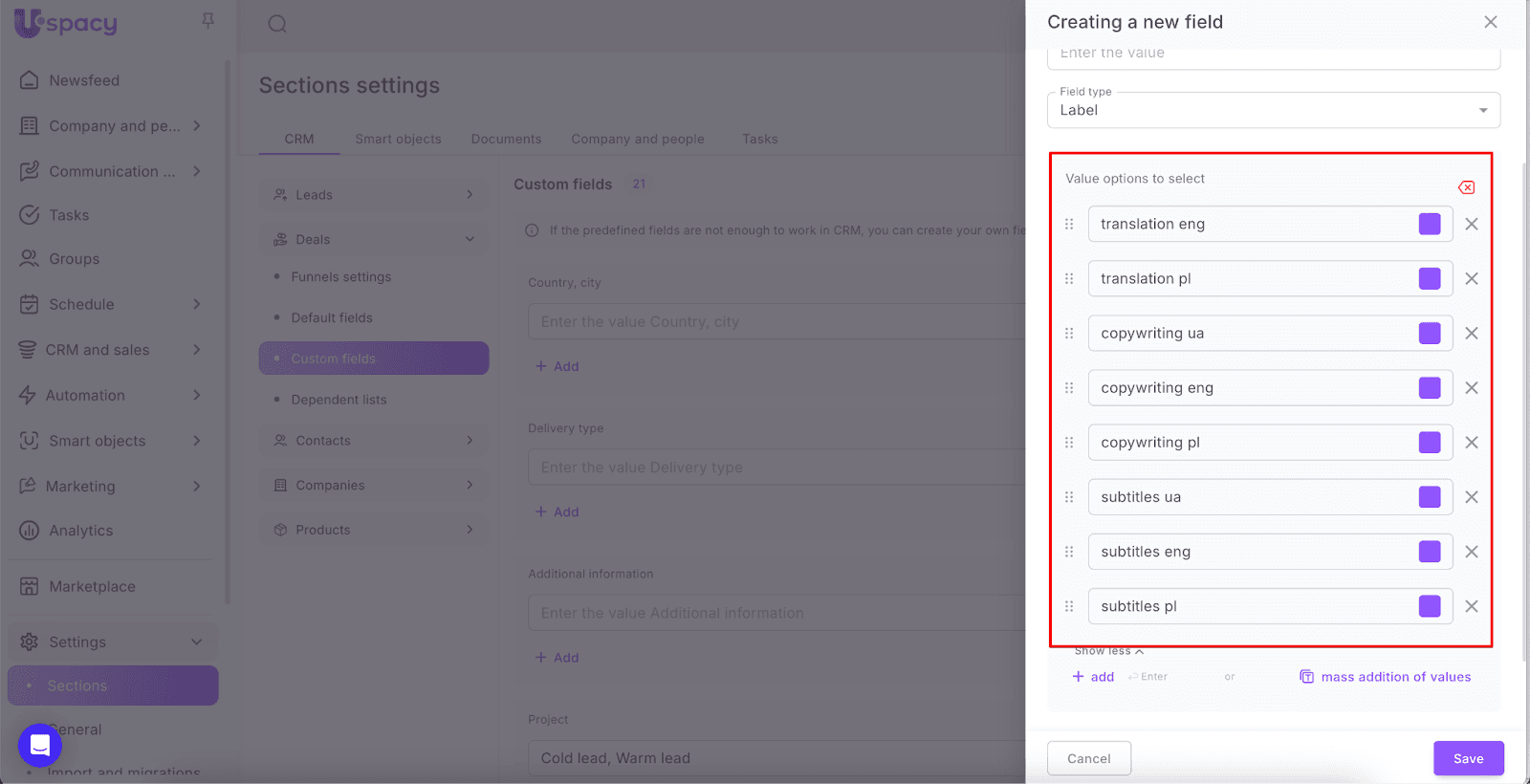Click the mass addition of values icon
The height and width of the screenshot is (784, 1530).
coord(1306,677)
